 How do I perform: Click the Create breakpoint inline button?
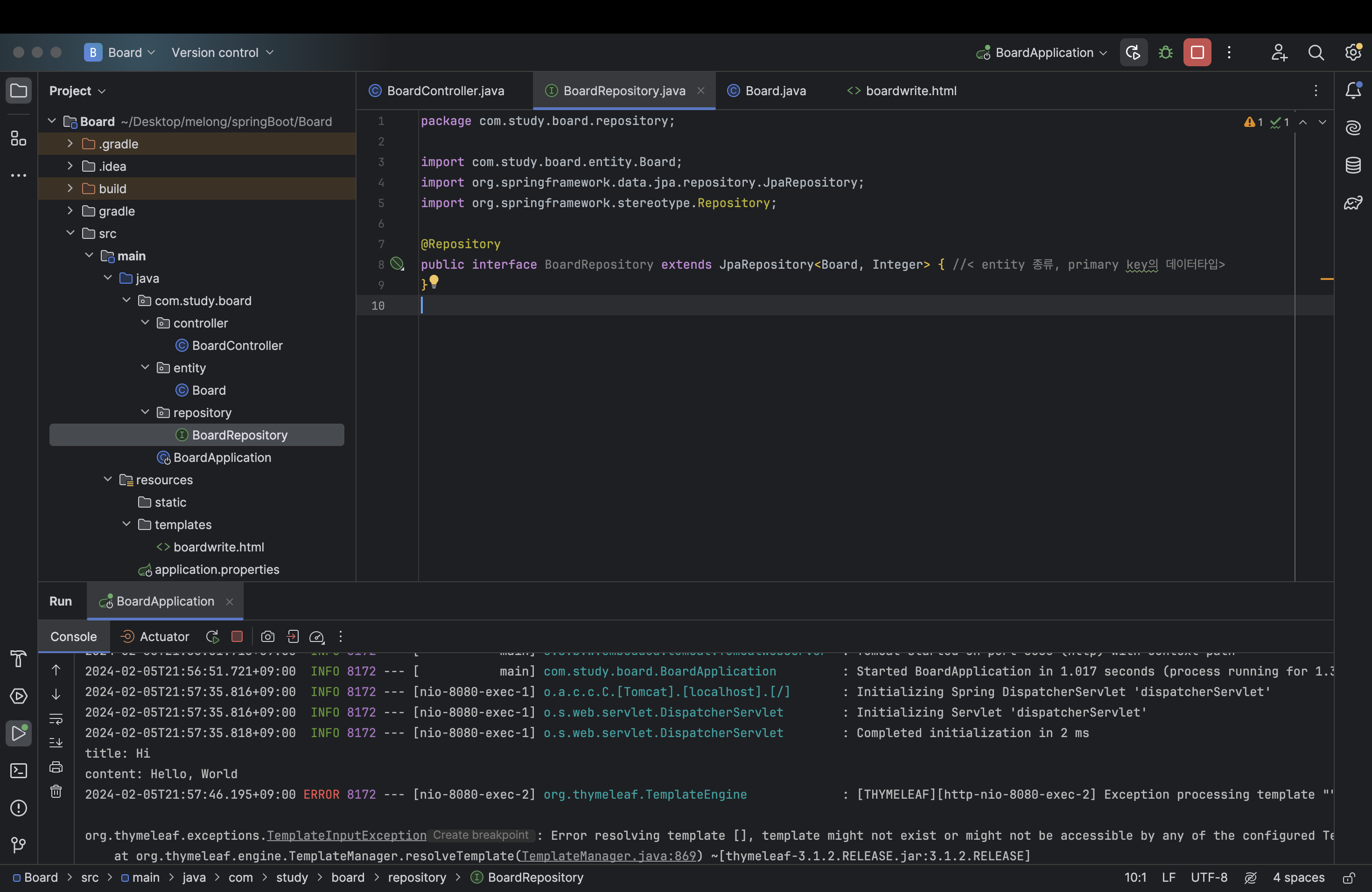point(480,835)
